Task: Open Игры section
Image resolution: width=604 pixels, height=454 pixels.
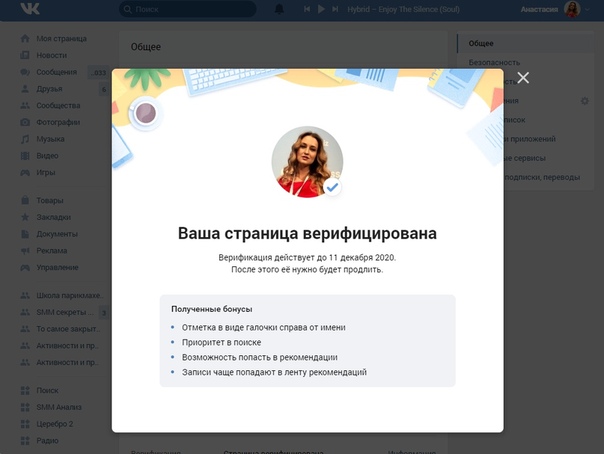Action: click(x=45, y=173)
